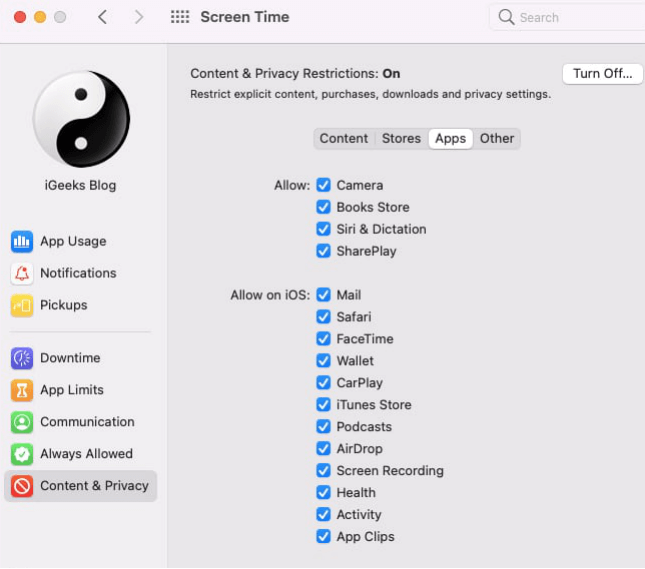The image size is (645, 569).
Task: Switch to the Stores tab
Action: (x=401, y=139)
